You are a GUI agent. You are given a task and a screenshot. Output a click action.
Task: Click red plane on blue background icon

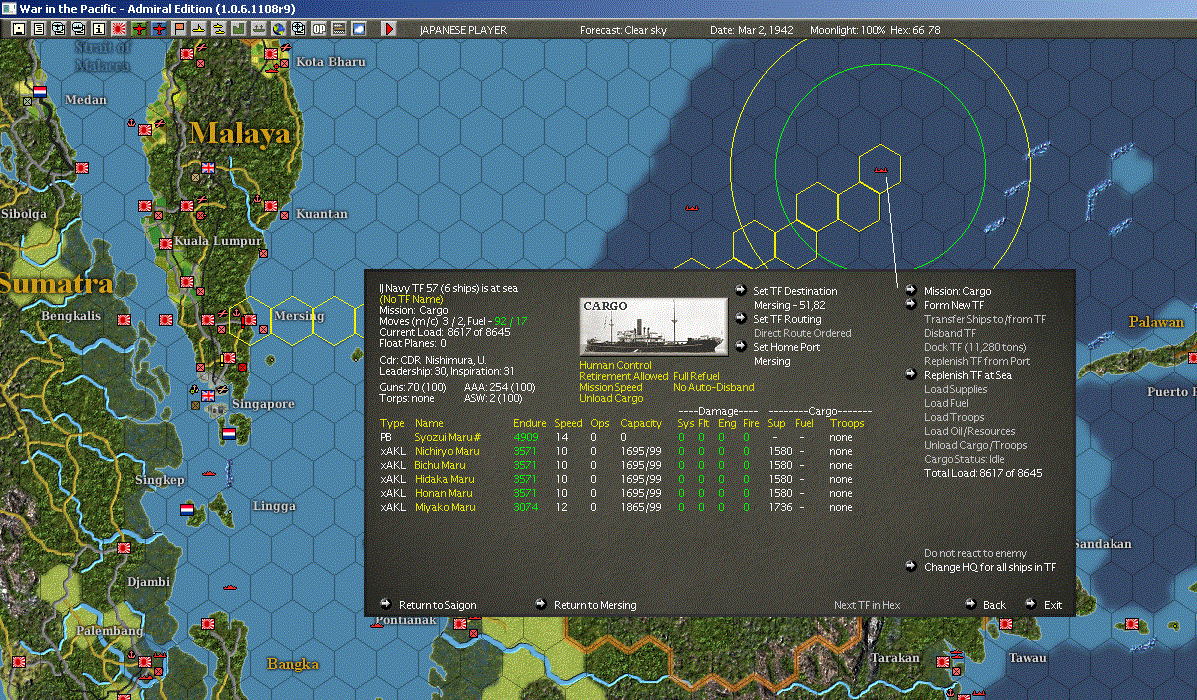click(159, 29)
